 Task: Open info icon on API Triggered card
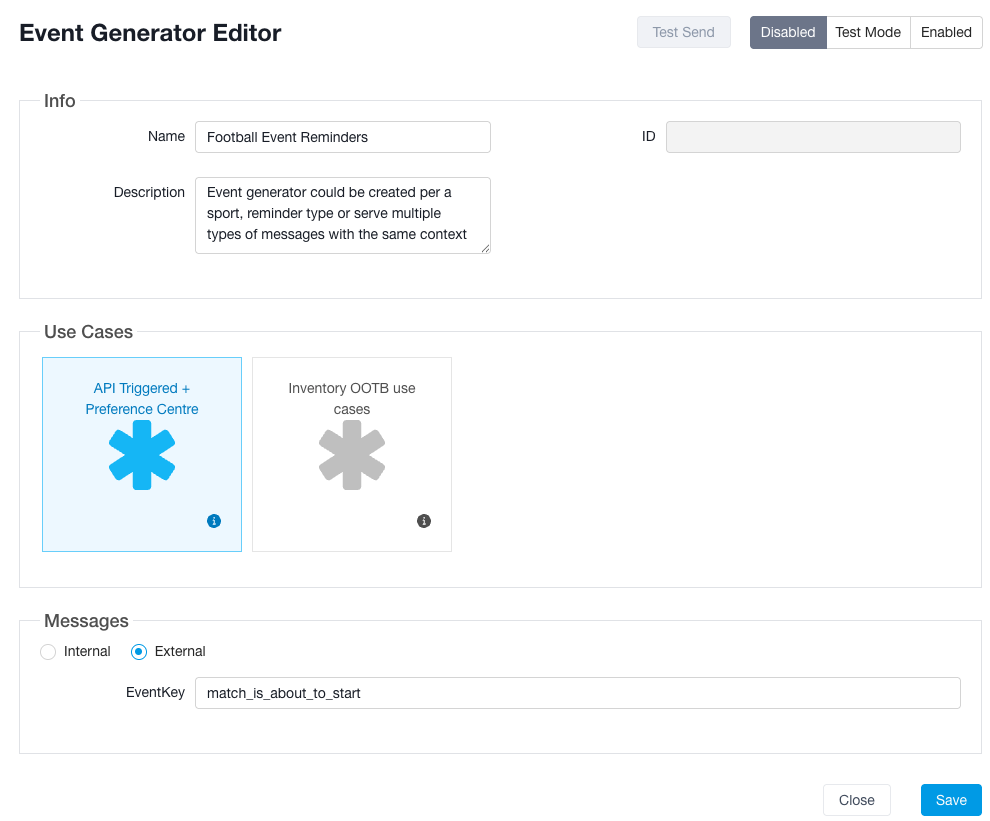tap(214, 521)
